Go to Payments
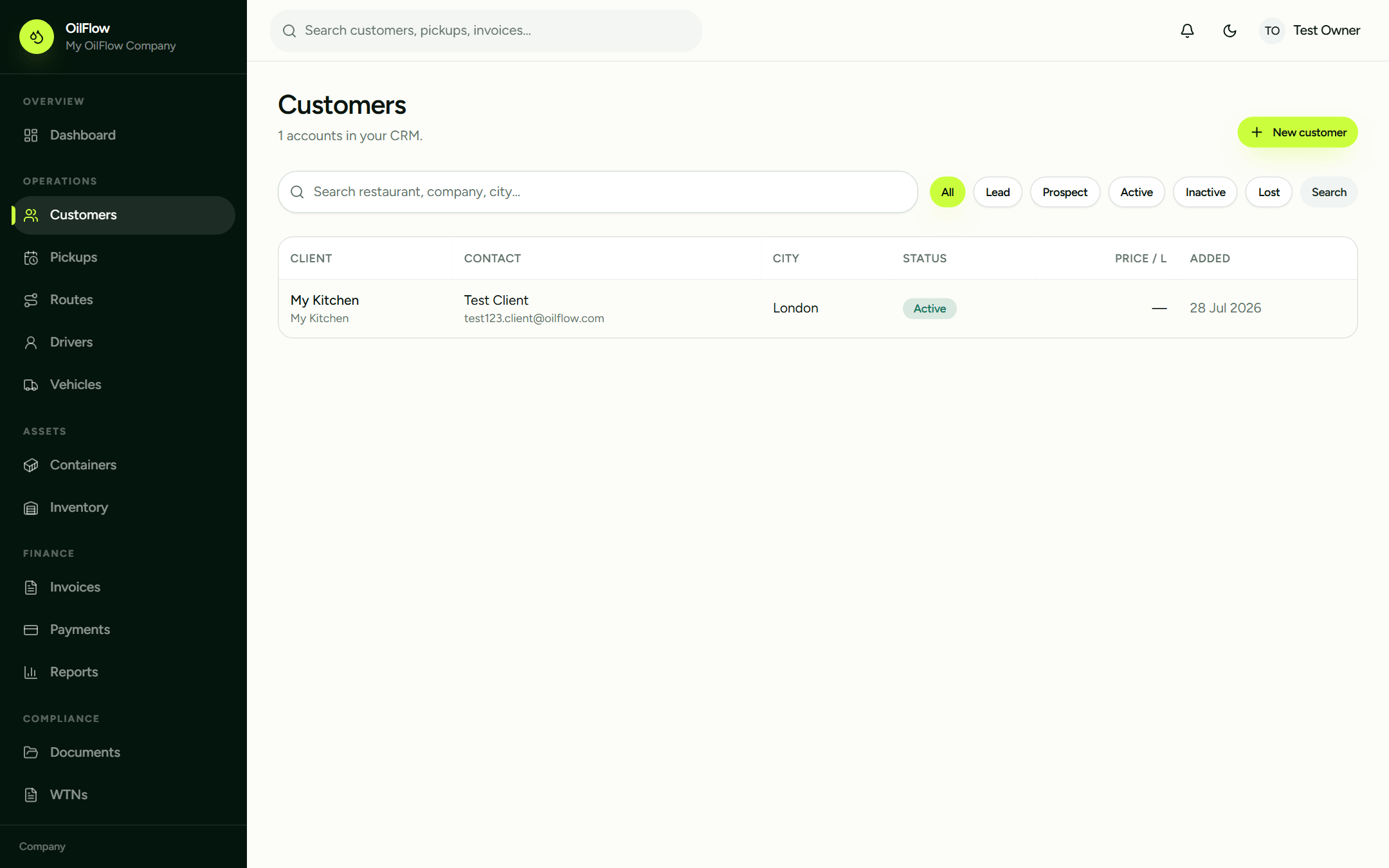The image size is (1389, 868). [123, 629]
